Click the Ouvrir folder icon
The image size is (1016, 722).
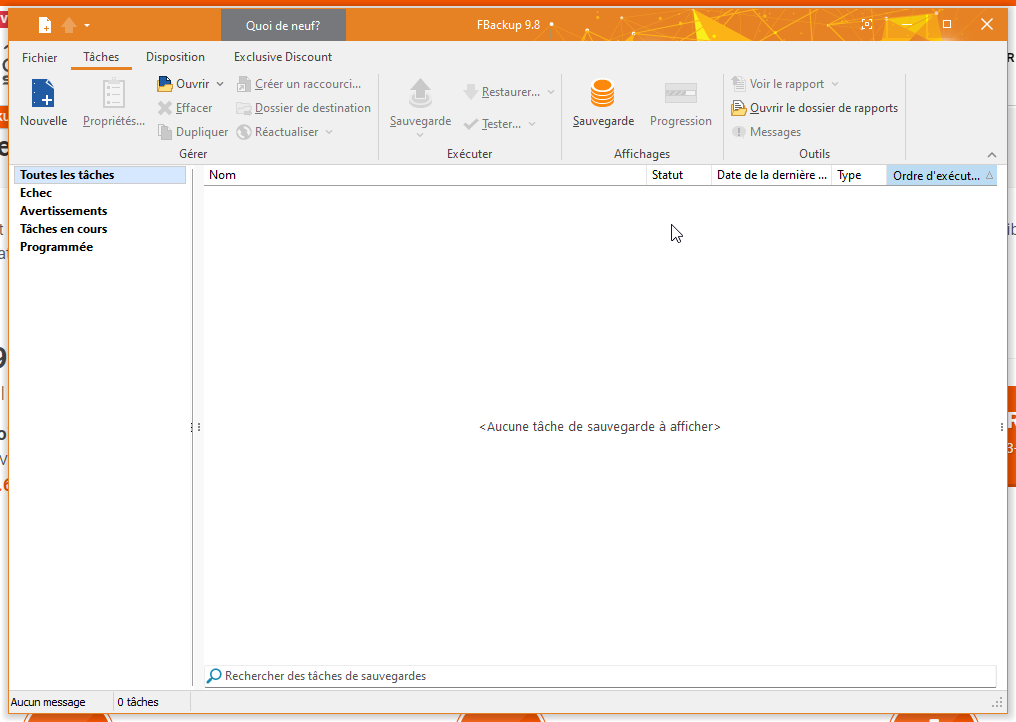click(165, 84)
